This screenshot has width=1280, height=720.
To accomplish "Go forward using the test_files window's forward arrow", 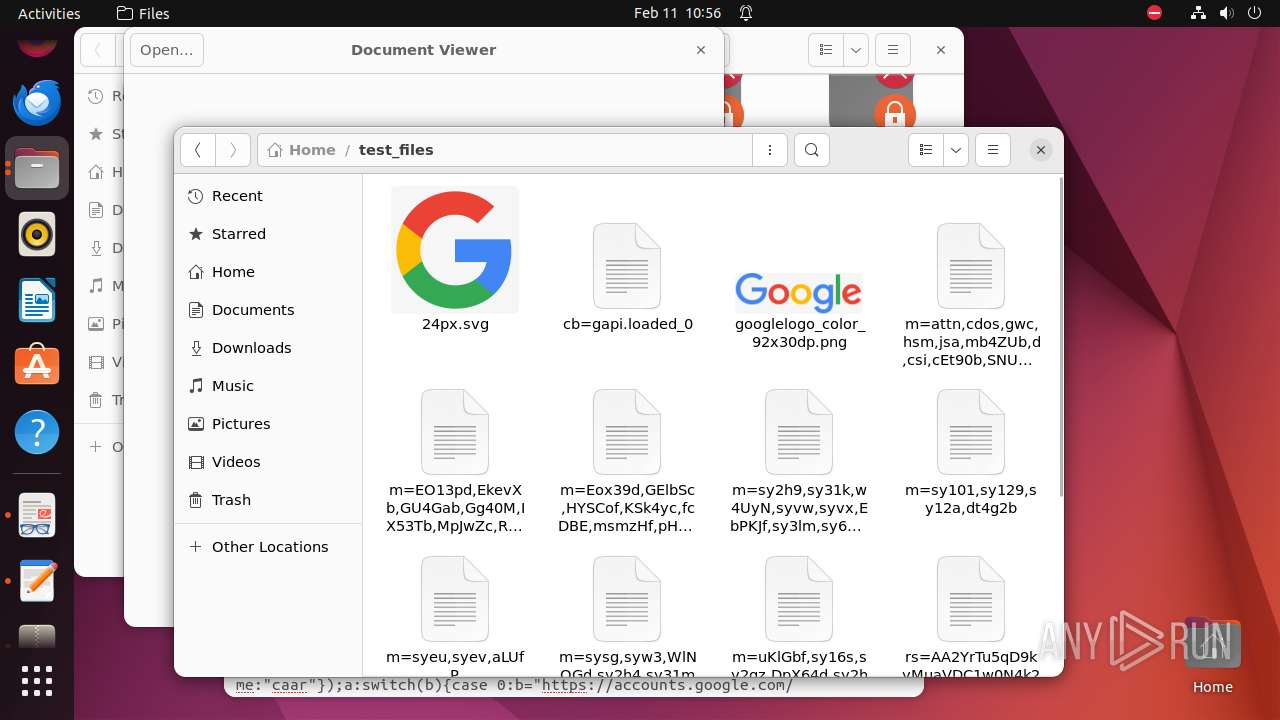I will pyautogui.click(x=233, y=150).
